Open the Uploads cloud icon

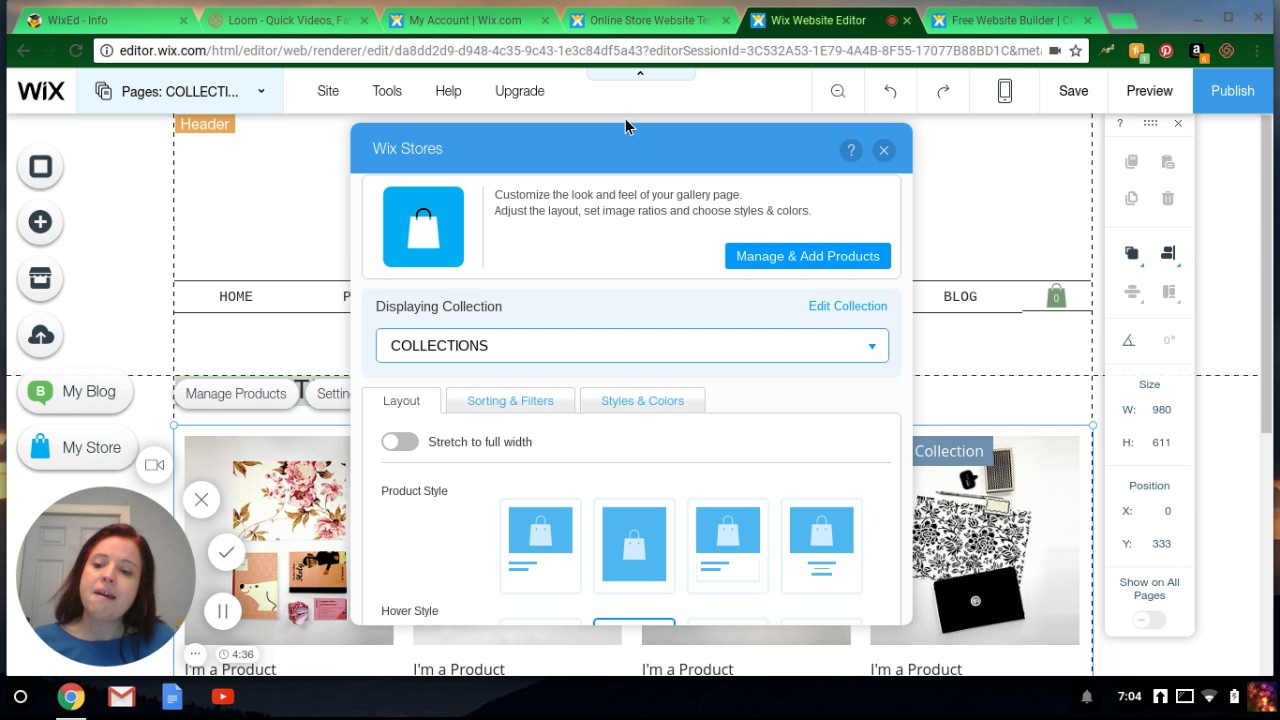pyautogui.click(x=40, y=336)
